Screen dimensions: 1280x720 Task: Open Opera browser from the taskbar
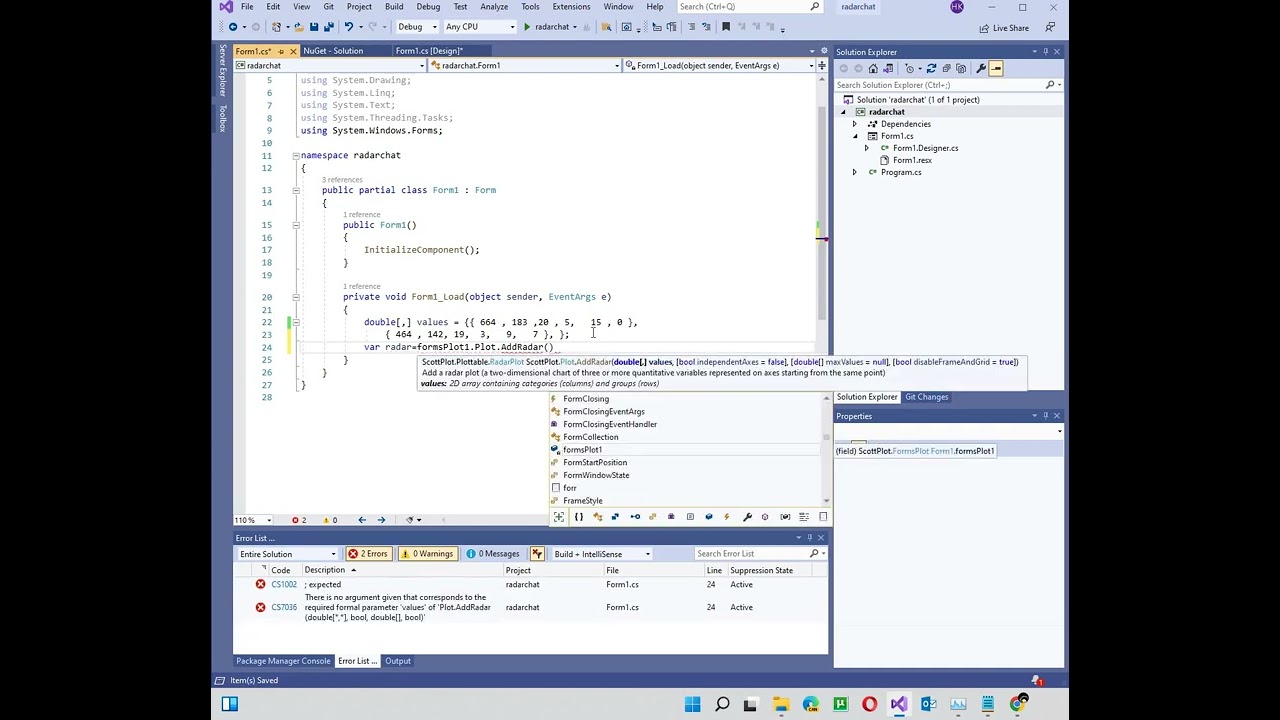(x=869, y=704)
